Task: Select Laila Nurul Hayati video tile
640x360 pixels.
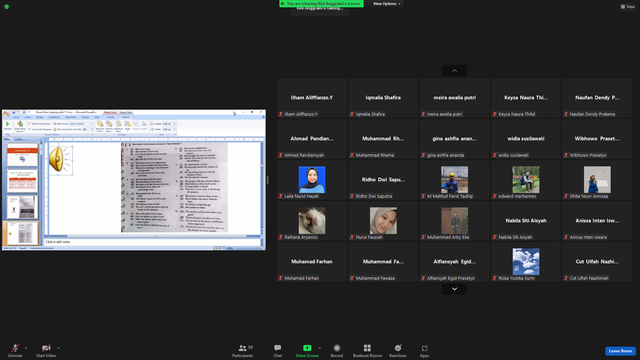Action: point(312,180)
